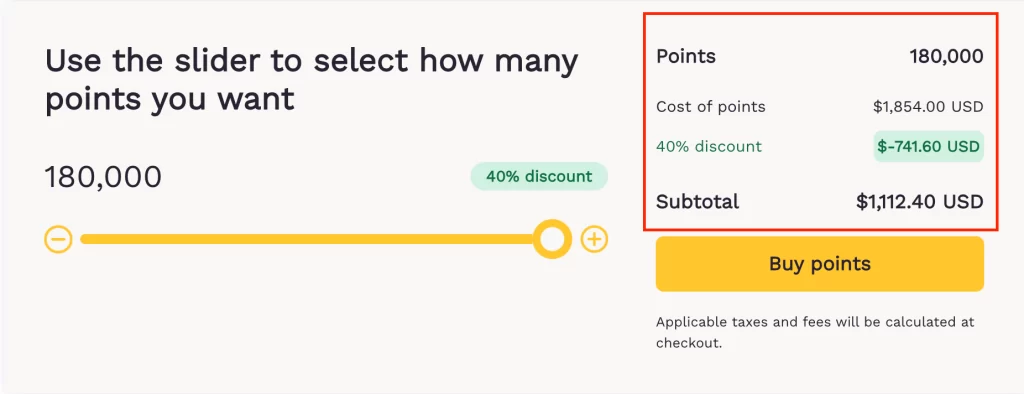This screenshot has height=394, width=1024.
Task: Click the Cost of points label
Action: (711, 107)
